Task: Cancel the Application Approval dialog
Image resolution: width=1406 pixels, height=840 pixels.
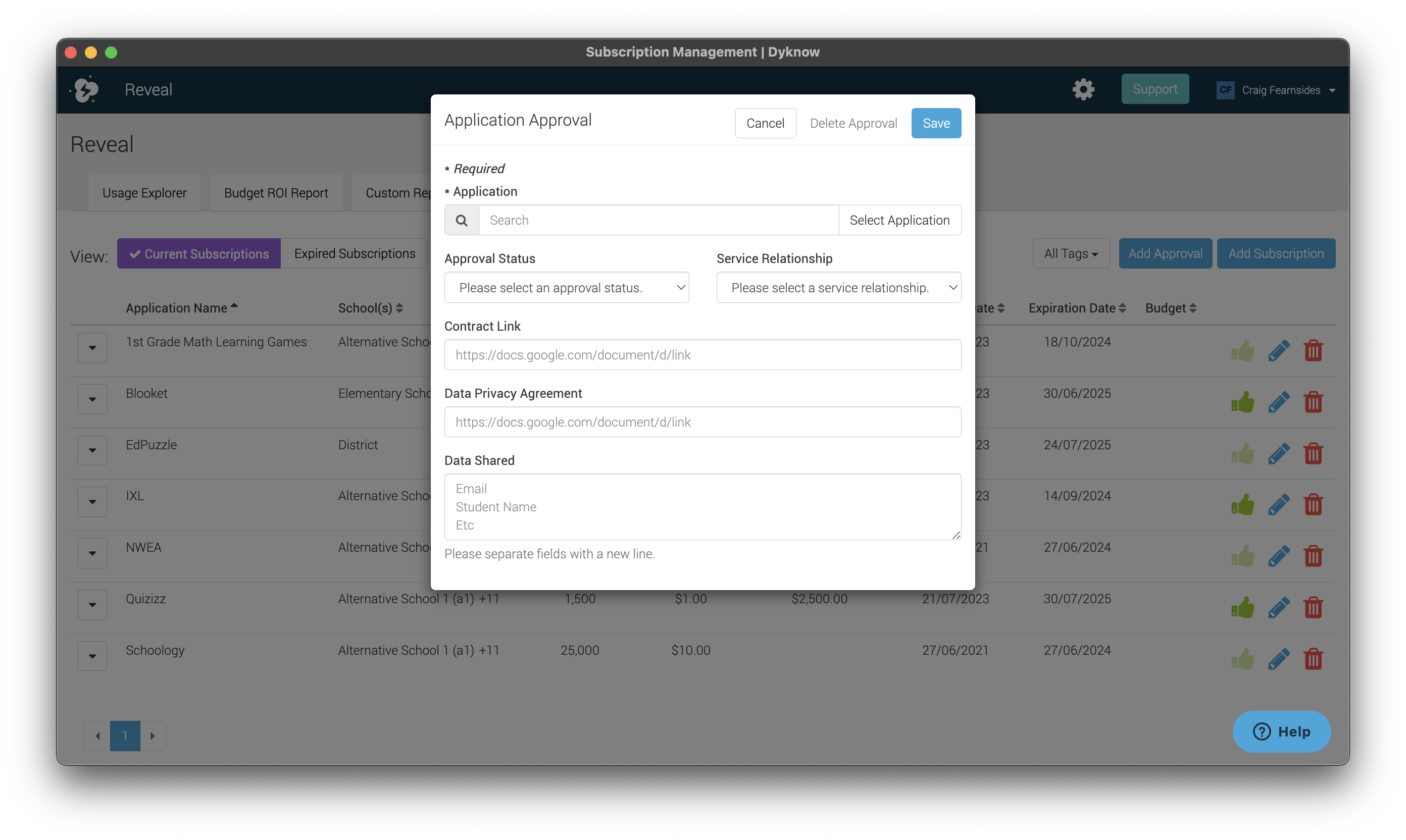Action: 765,123
